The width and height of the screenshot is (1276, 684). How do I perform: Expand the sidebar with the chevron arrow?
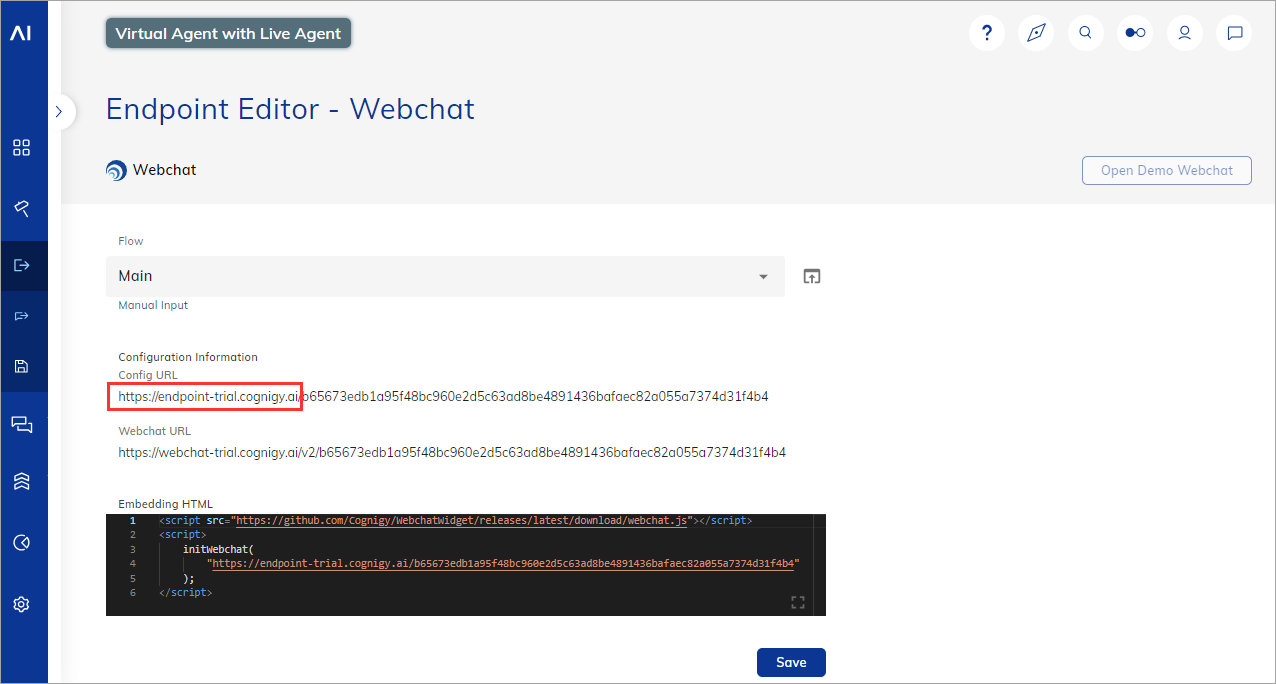tap(59, 111)
